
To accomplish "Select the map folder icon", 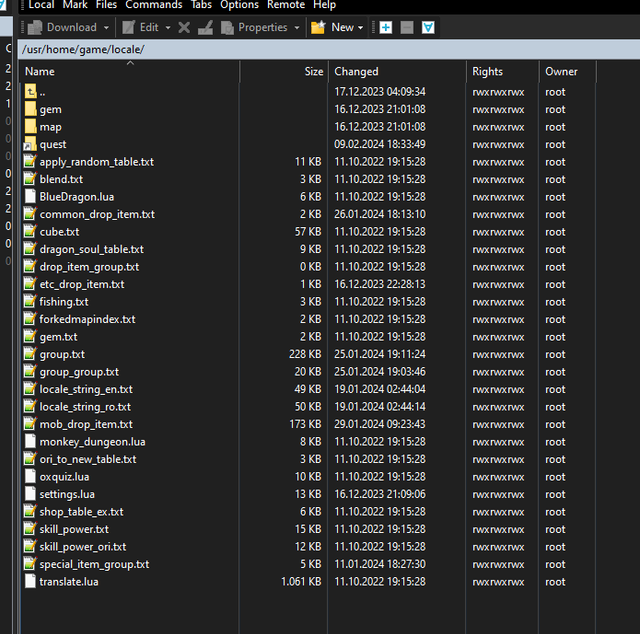I will coord(30,127).
